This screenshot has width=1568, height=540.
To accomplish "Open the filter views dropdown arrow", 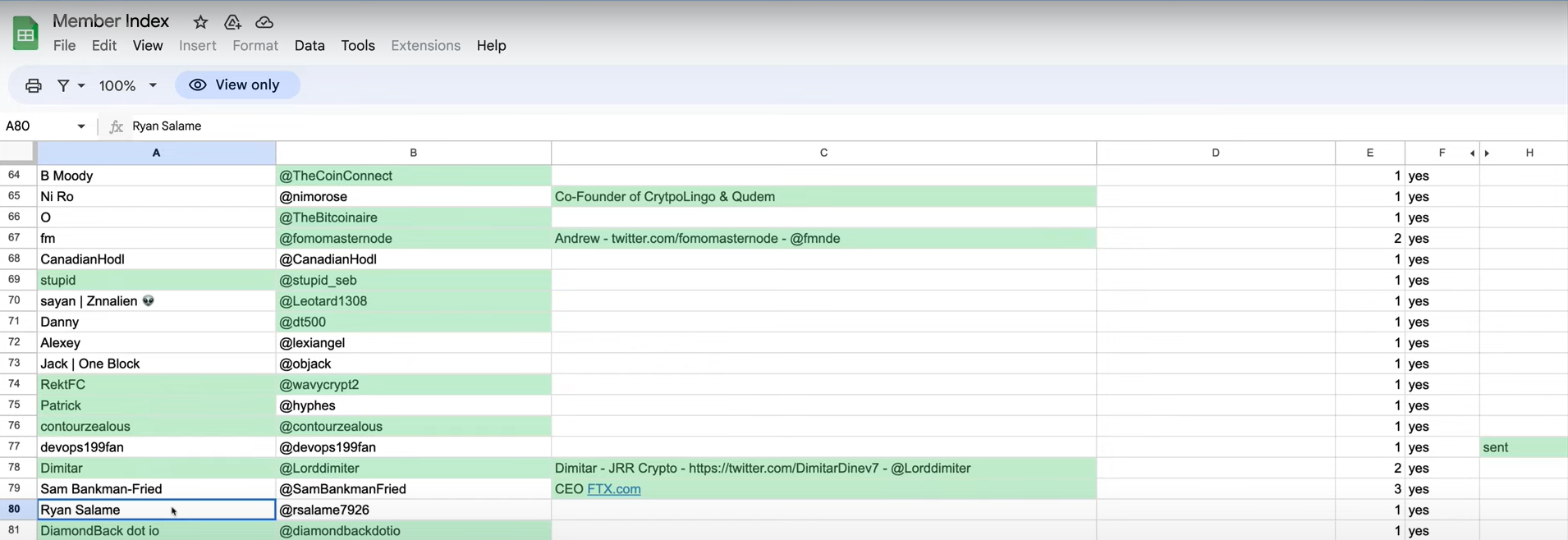I will 81,85.
